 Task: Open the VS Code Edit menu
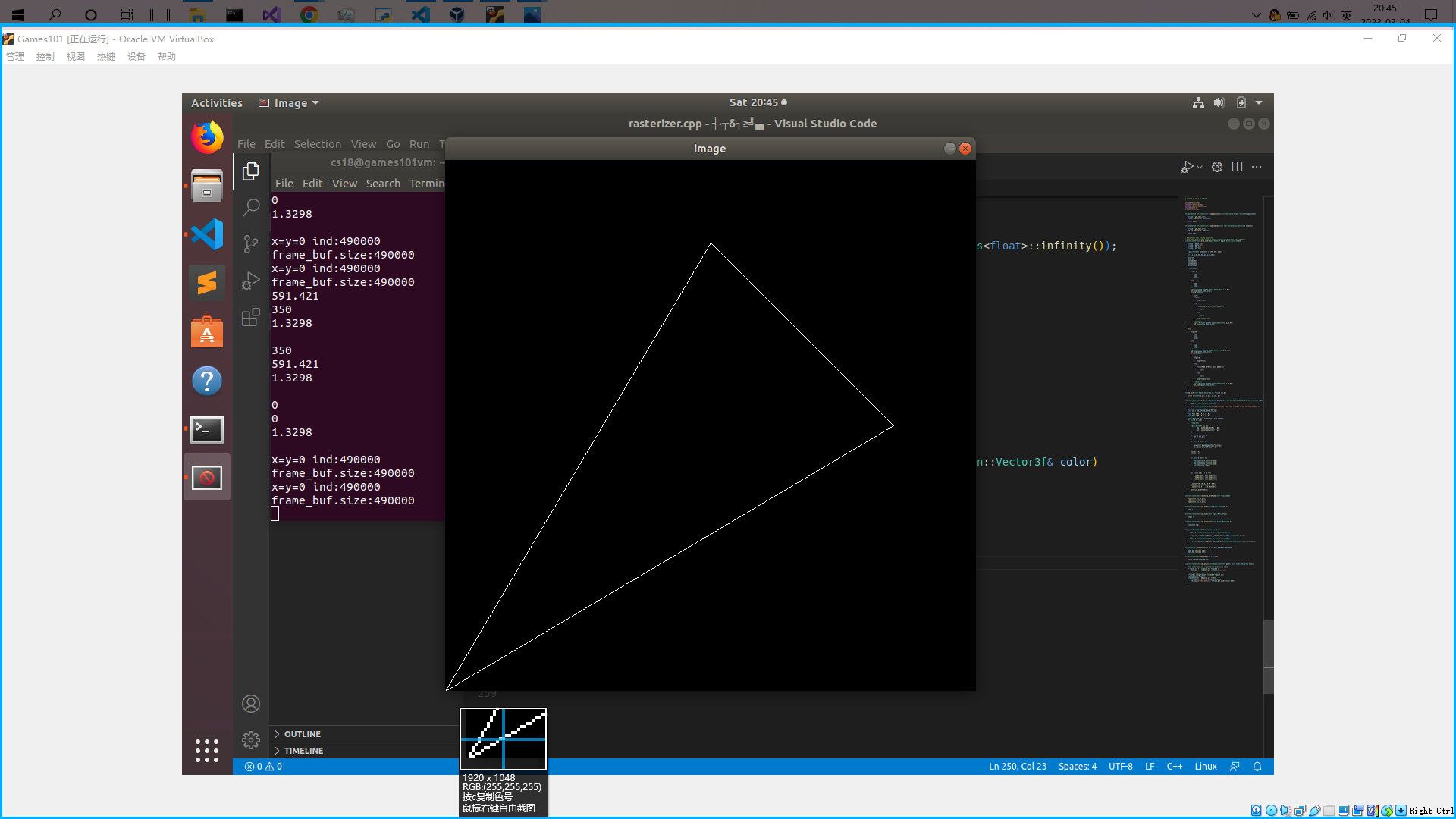(275, 144)
